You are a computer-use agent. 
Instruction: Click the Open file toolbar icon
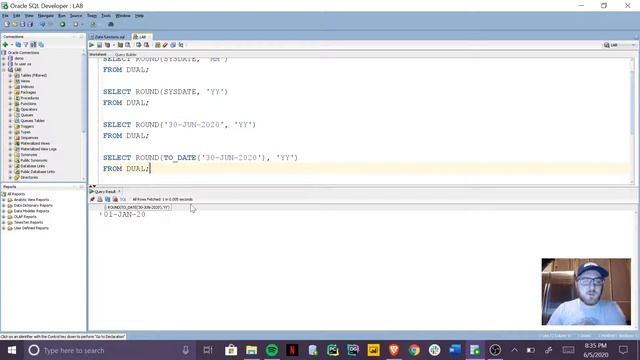tap(15, 24)
